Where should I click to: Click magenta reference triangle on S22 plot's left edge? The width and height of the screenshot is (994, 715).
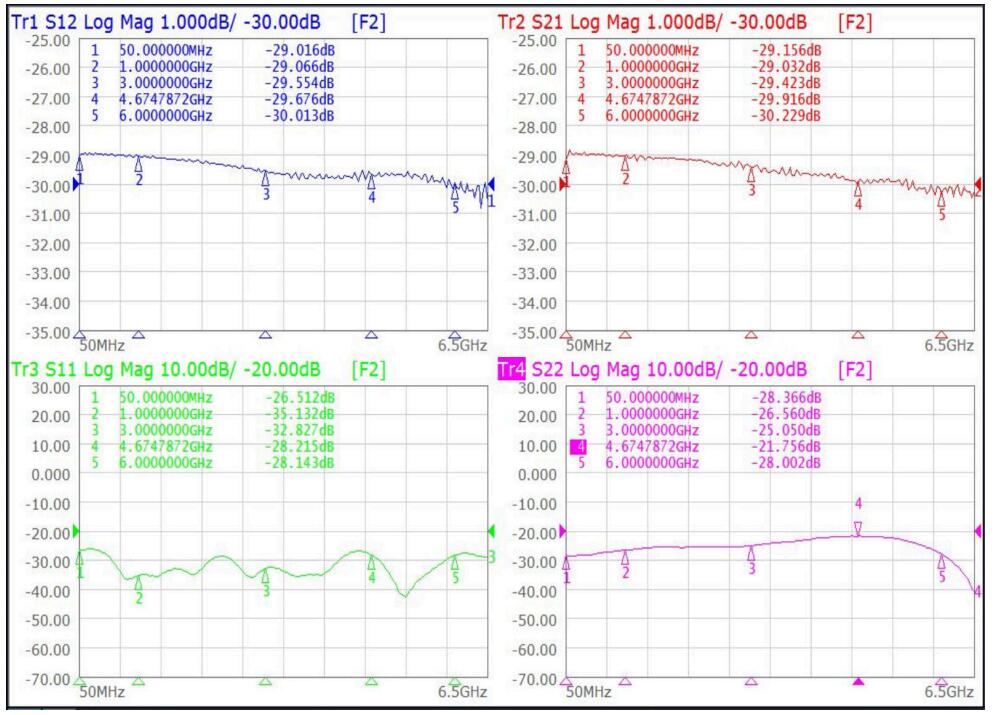pyautogui.click(x=563, y=530)
